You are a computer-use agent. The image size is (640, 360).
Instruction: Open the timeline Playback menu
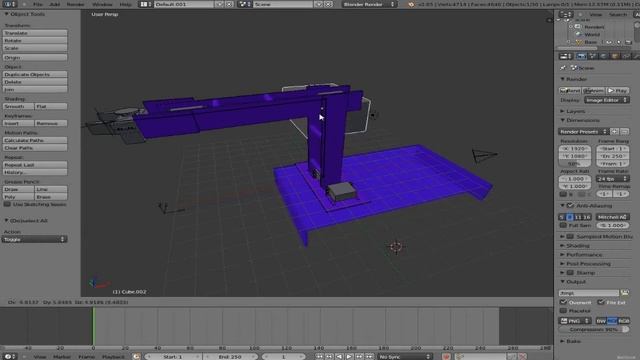(113, 356)
